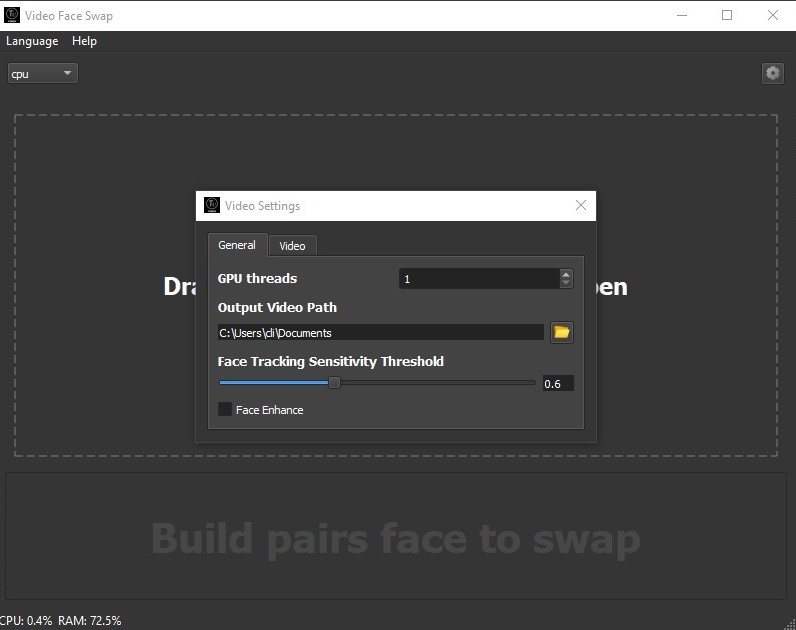Select the General tab
This screenshot has width=796, height=630.
pos(237,245)
